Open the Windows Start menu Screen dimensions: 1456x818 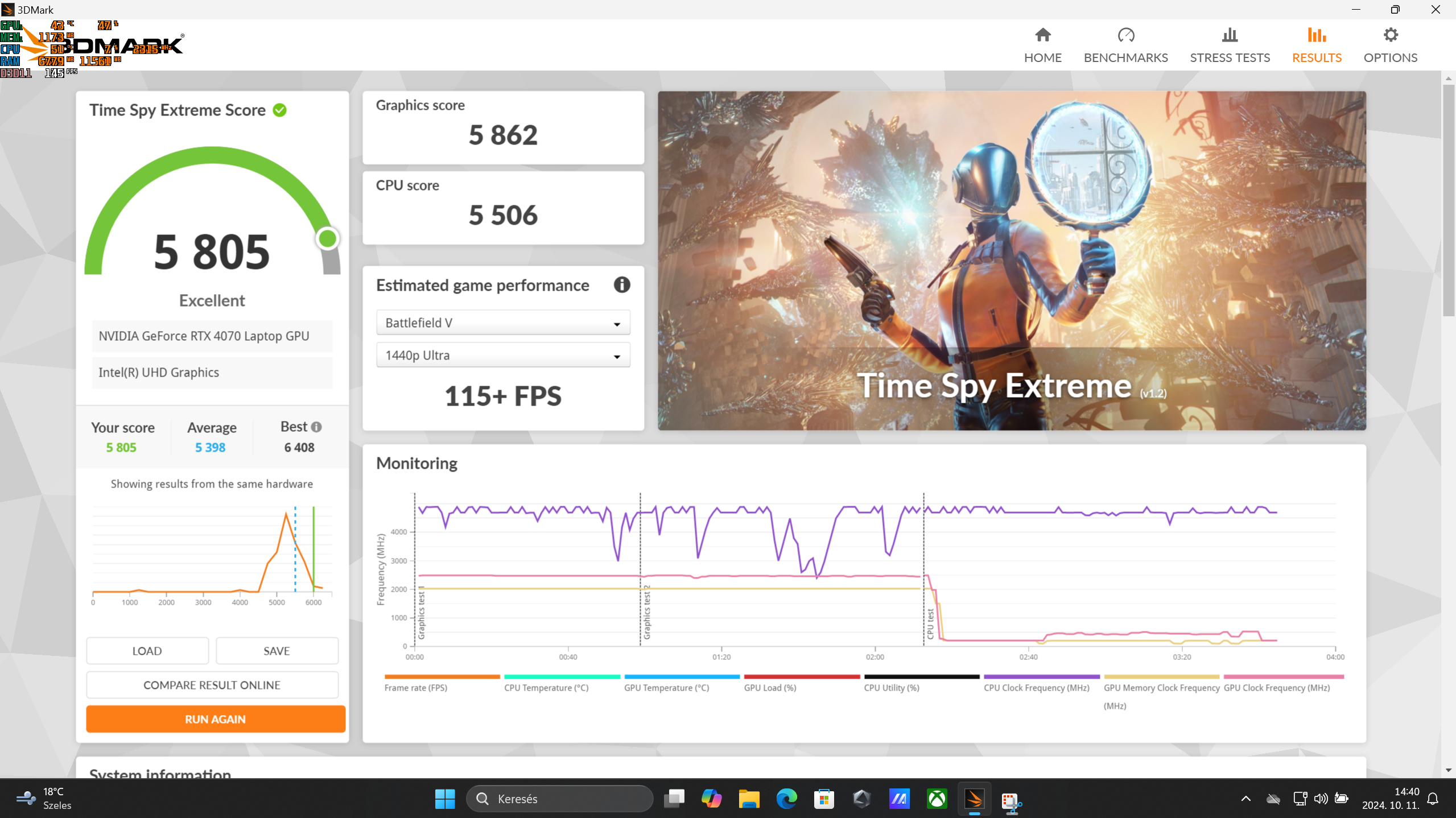pyautogui.click(x=444, y=799)
